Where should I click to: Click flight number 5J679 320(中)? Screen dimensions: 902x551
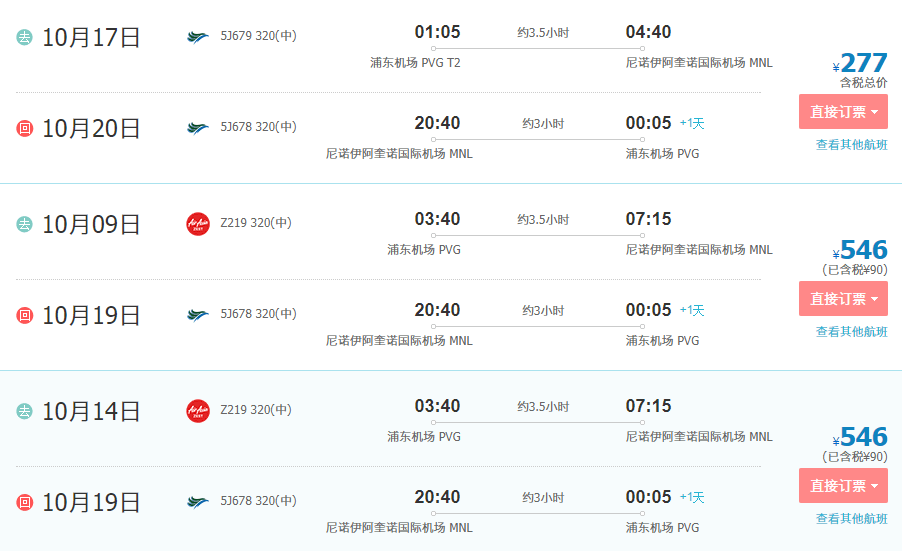[258, 36]
